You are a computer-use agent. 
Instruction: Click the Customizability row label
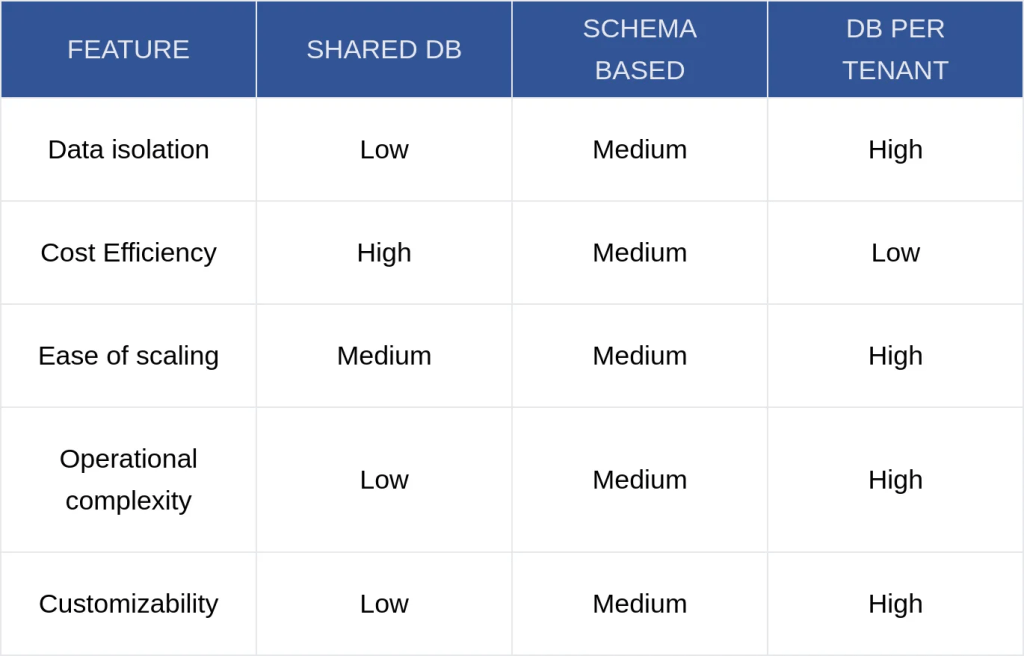coord(128,603)
